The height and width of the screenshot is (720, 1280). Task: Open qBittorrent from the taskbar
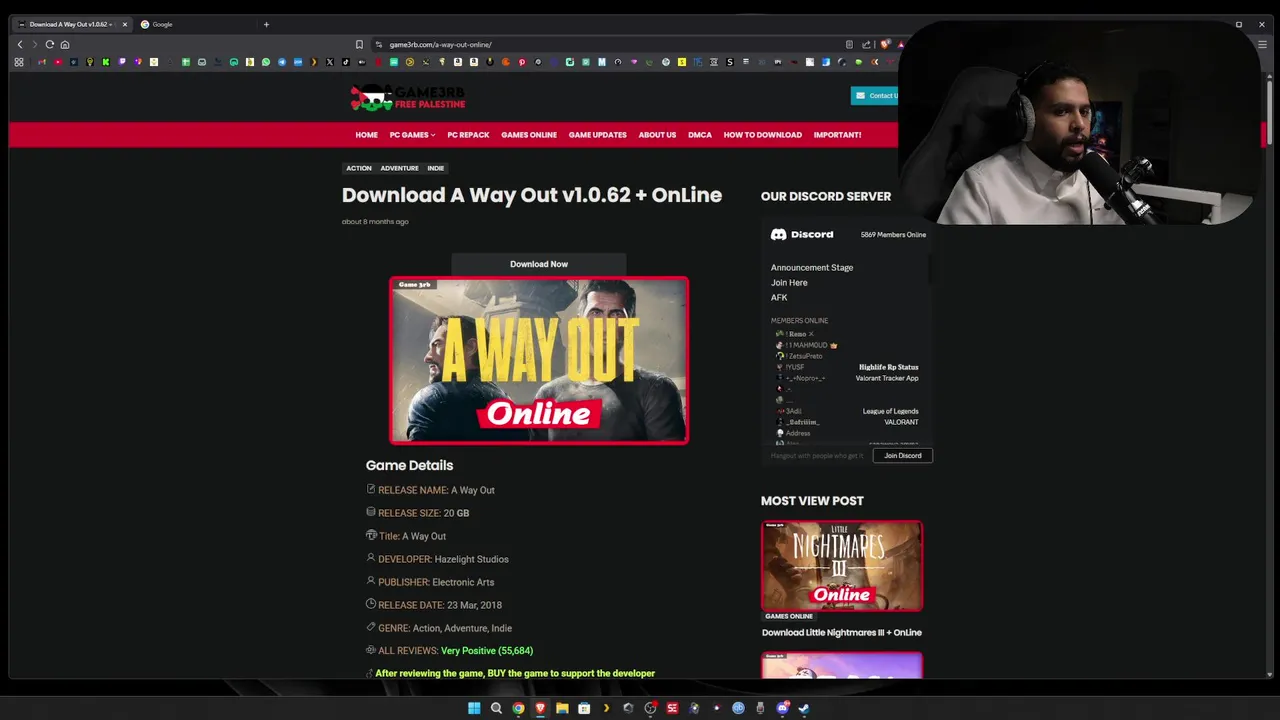tap(738, 708)
